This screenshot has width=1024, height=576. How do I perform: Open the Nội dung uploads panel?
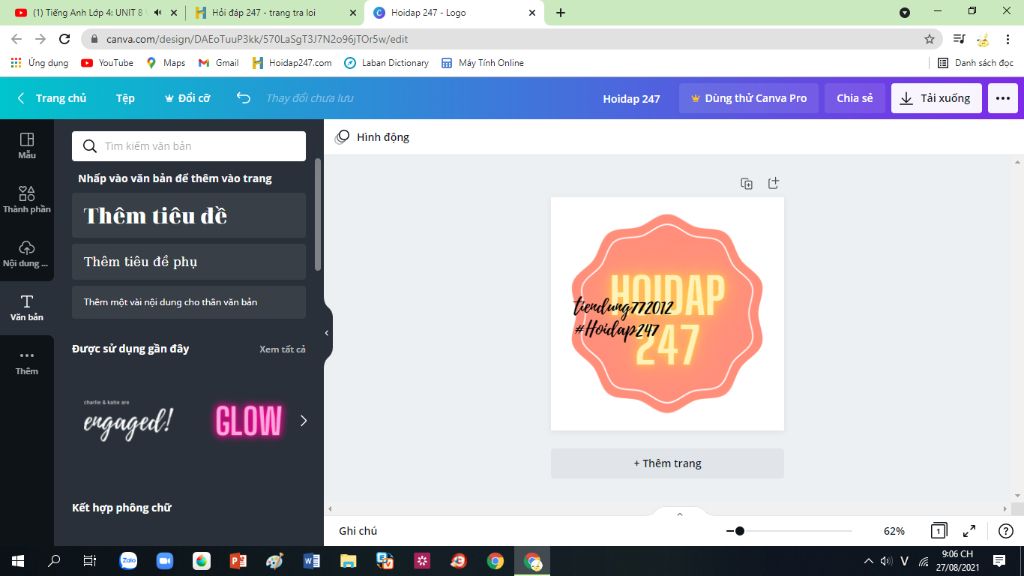(x=27, y=253)
